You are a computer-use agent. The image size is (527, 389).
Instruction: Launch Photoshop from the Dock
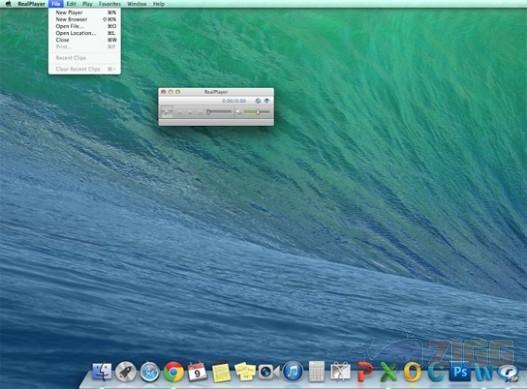tap(460, 372)
